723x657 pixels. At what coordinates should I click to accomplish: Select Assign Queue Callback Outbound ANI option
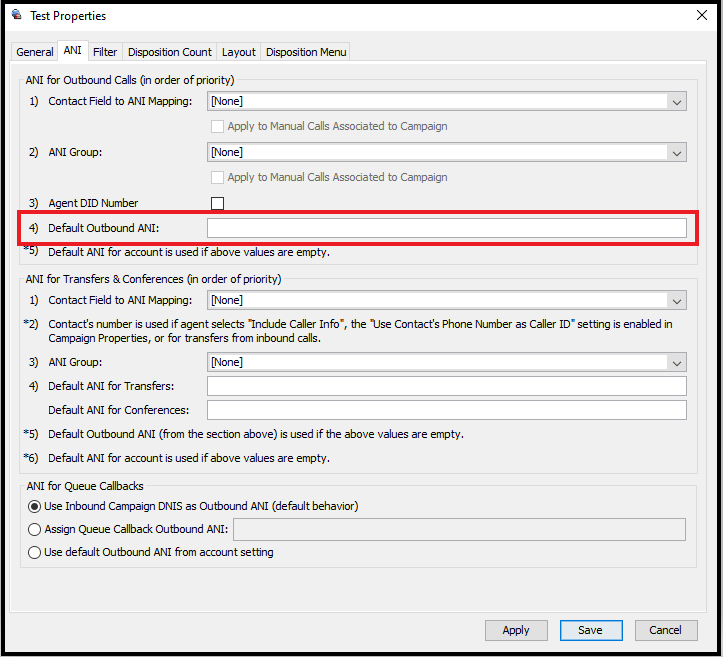point(34,529)
